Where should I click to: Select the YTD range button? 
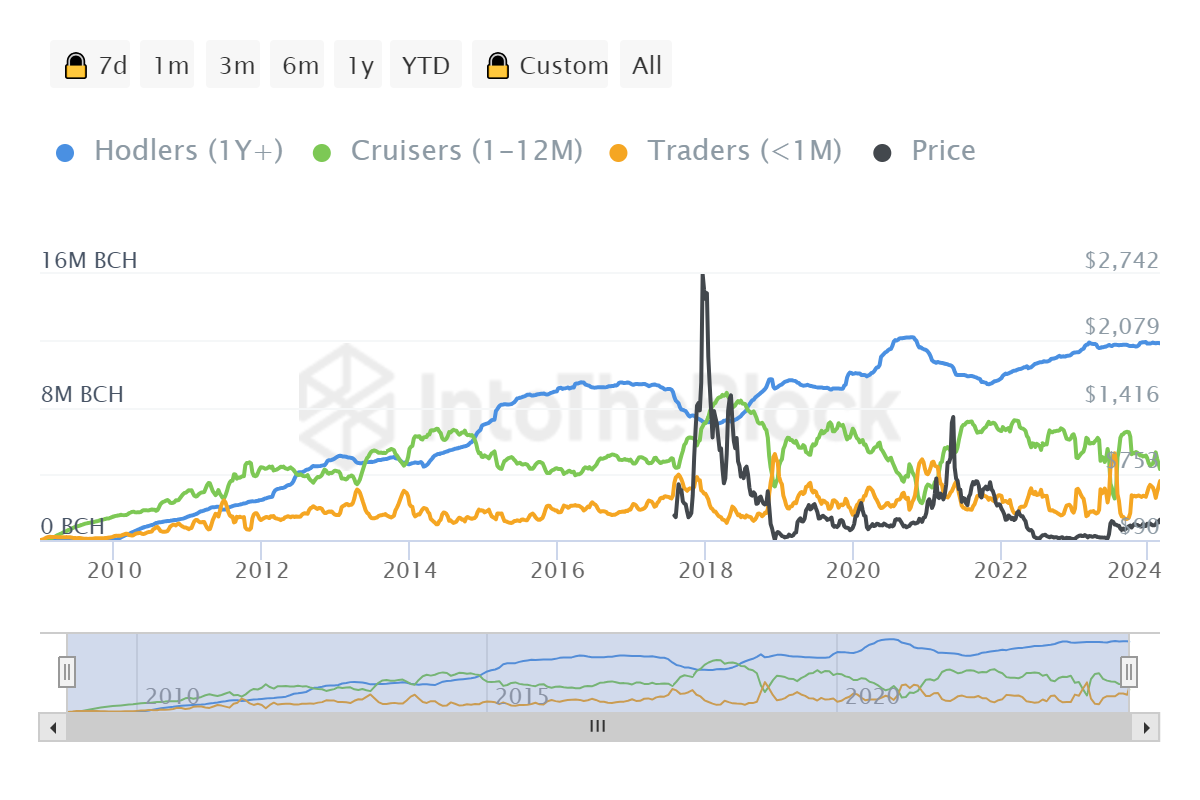(x=426, y=66)
